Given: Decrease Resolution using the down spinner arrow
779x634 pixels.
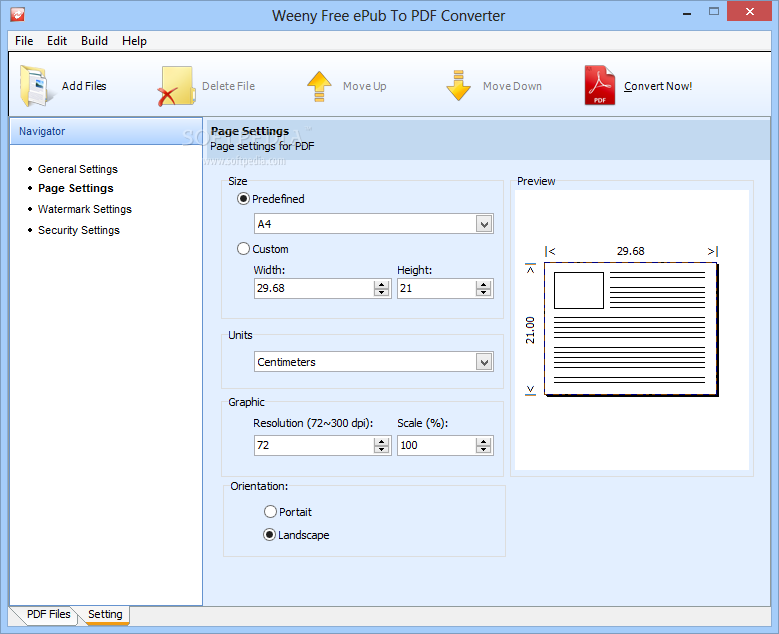Looking at the screenshot, I should point(381,449).
